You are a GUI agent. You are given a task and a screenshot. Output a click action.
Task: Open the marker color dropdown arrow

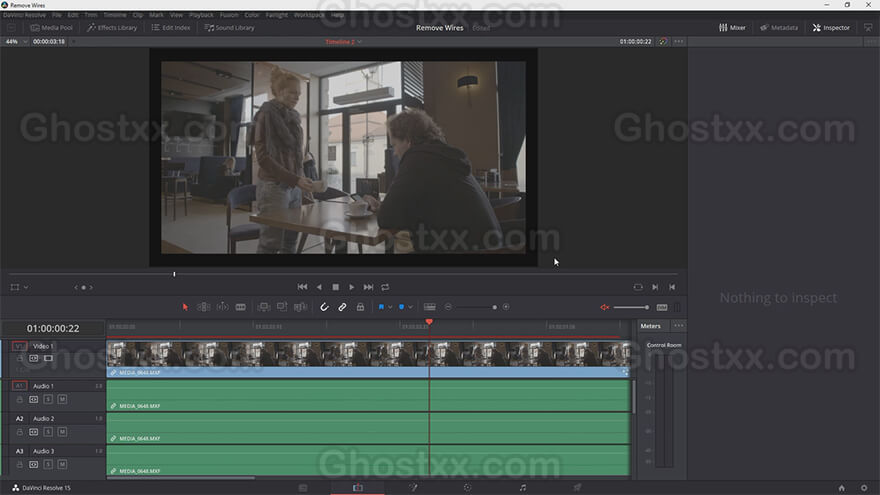pyautogui.click(x=410, y=307)
